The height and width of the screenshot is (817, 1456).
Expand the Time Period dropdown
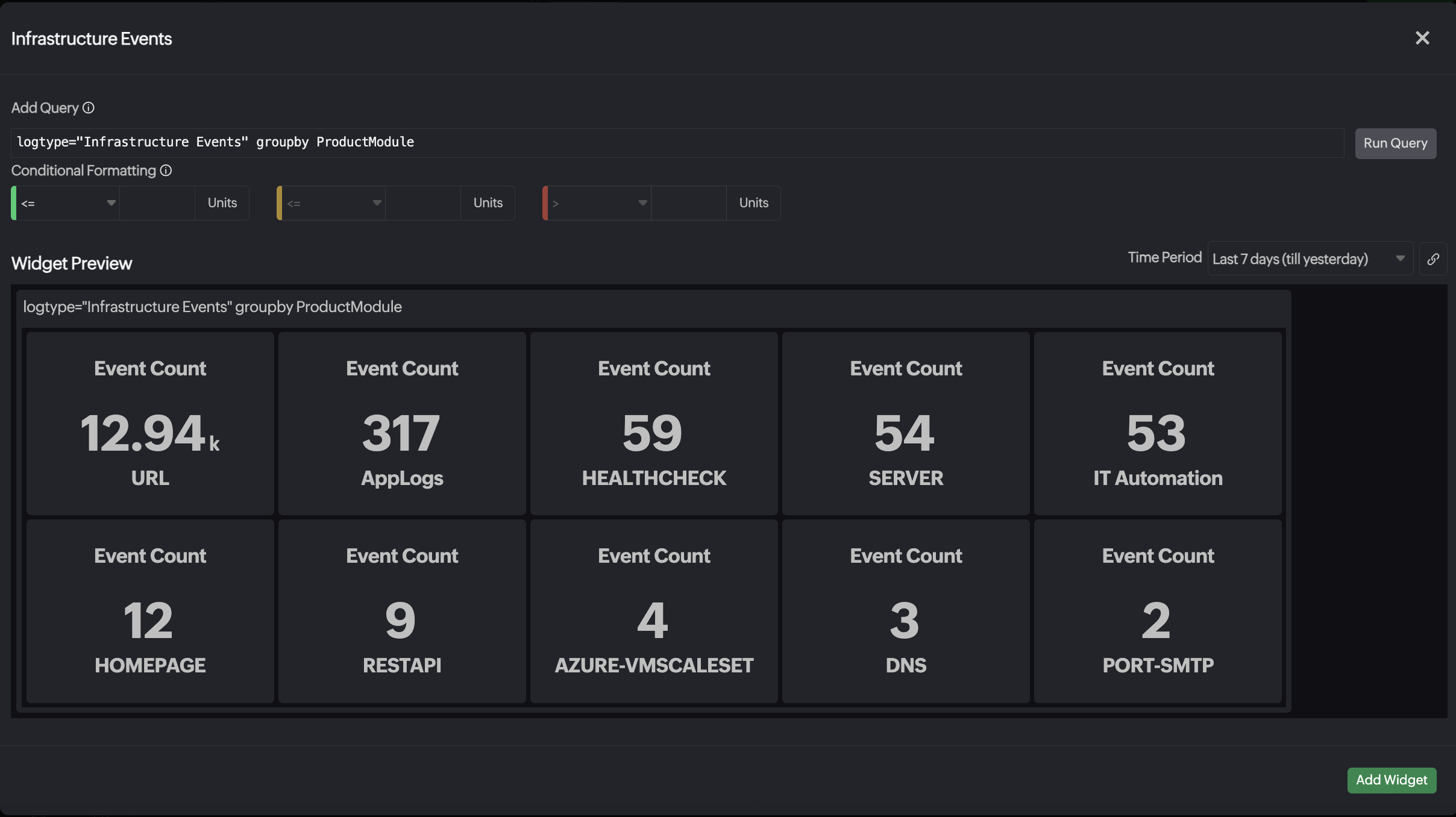[1309, 259]
